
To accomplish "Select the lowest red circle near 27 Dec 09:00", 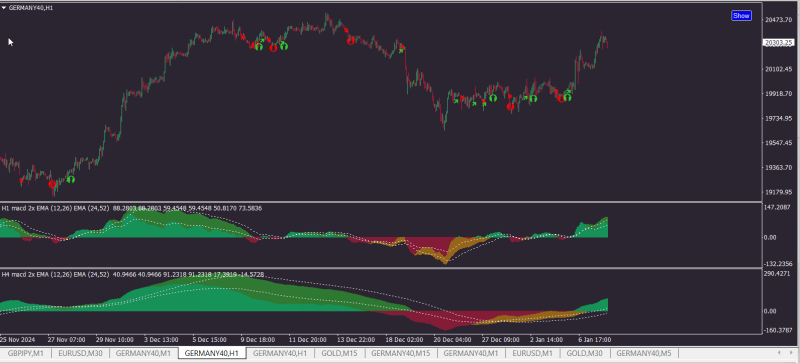I will coord(510,107).
